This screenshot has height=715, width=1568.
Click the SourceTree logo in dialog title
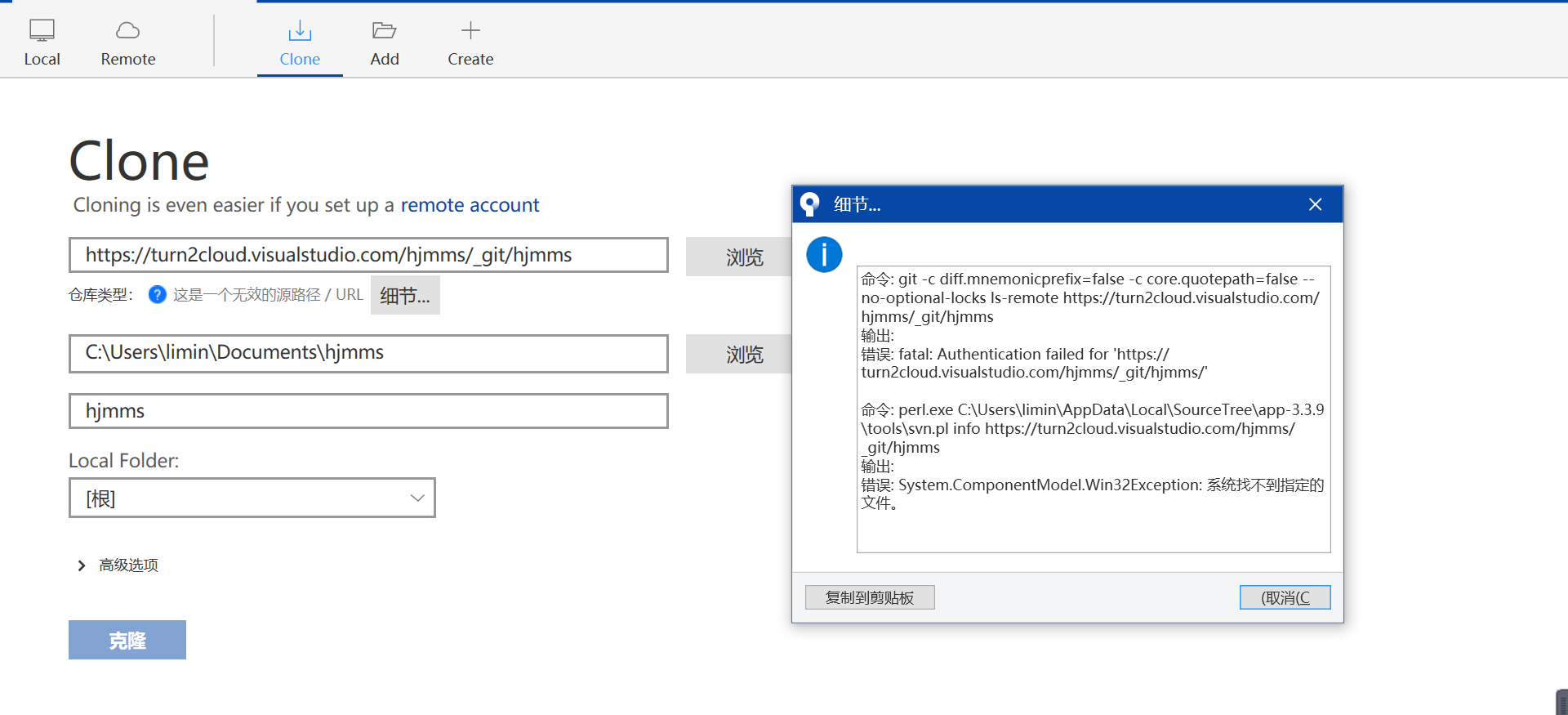tap(809, 204)
